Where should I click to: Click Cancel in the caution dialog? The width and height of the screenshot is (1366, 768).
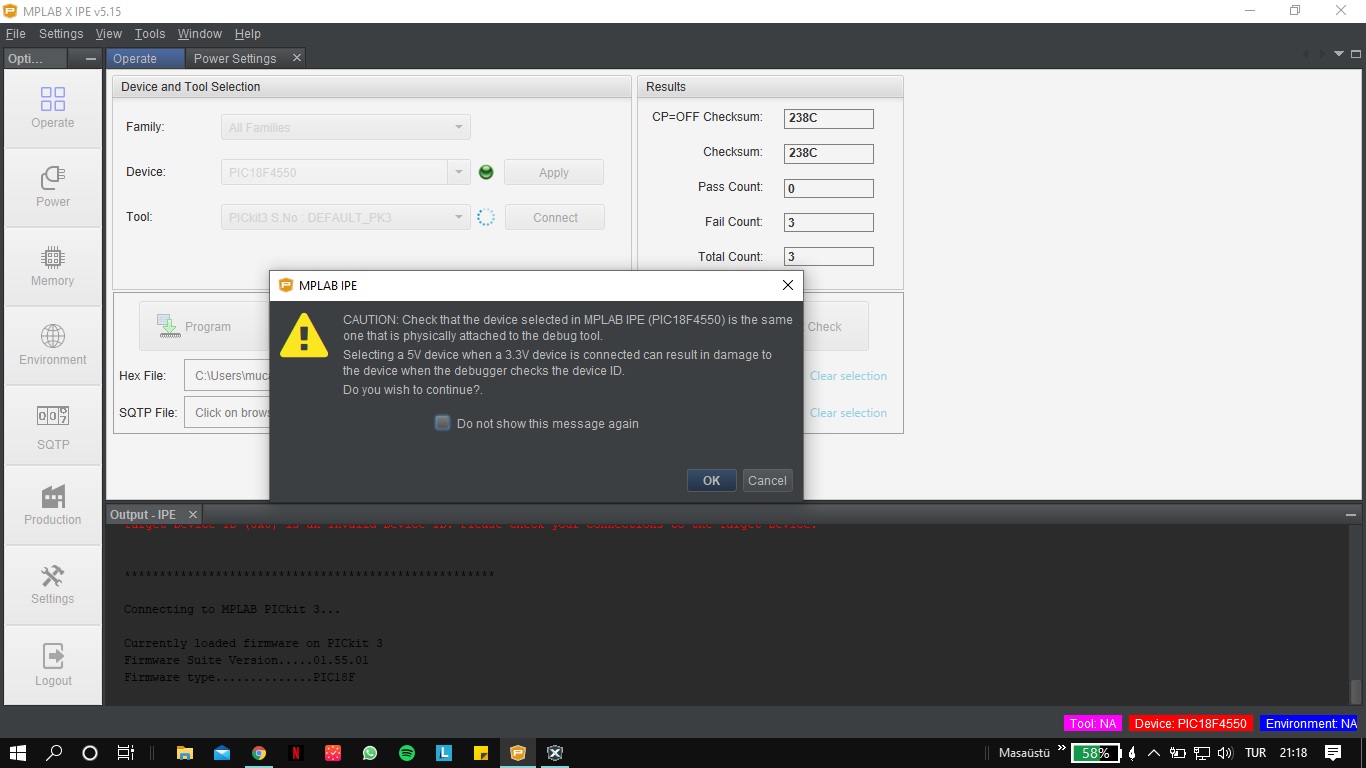point(767,480)
